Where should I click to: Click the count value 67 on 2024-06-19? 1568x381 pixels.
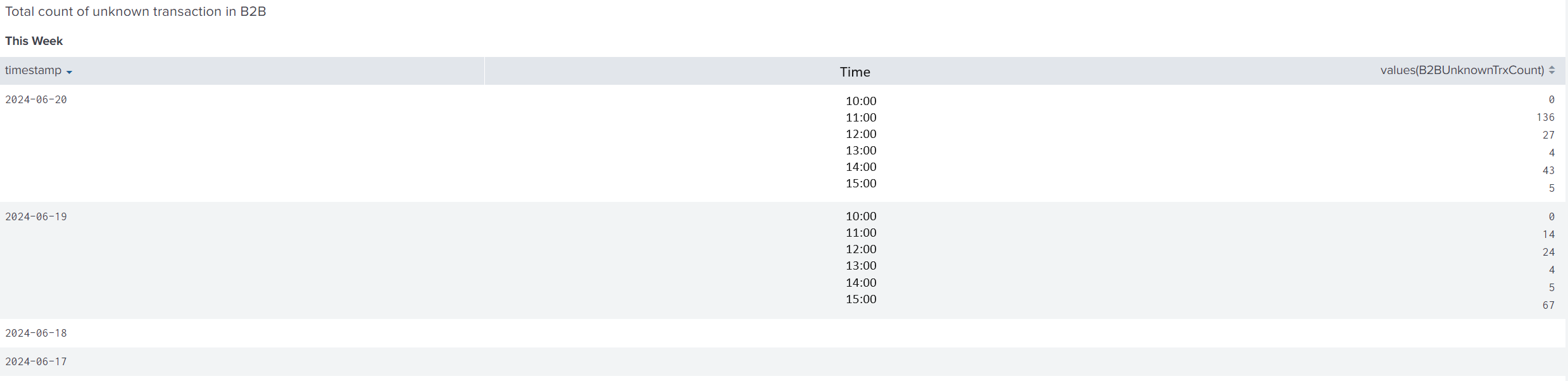(x=1547, y=304)
